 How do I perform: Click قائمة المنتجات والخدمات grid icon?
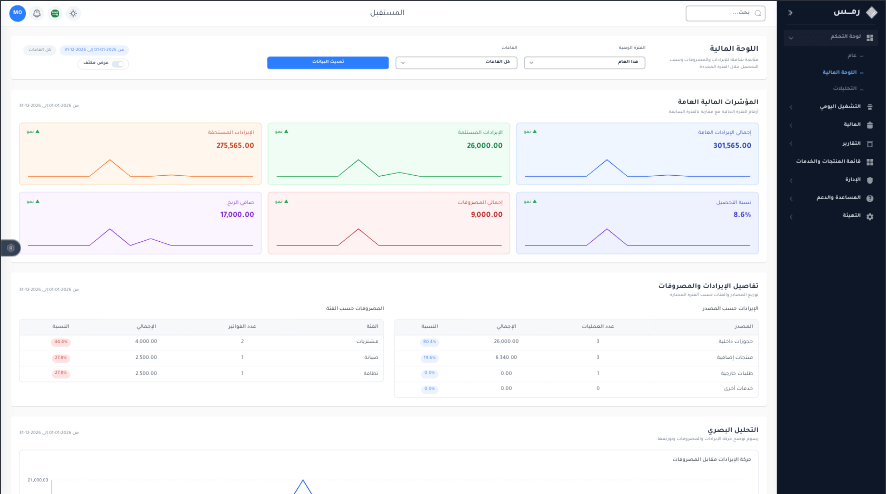(870, 162)
